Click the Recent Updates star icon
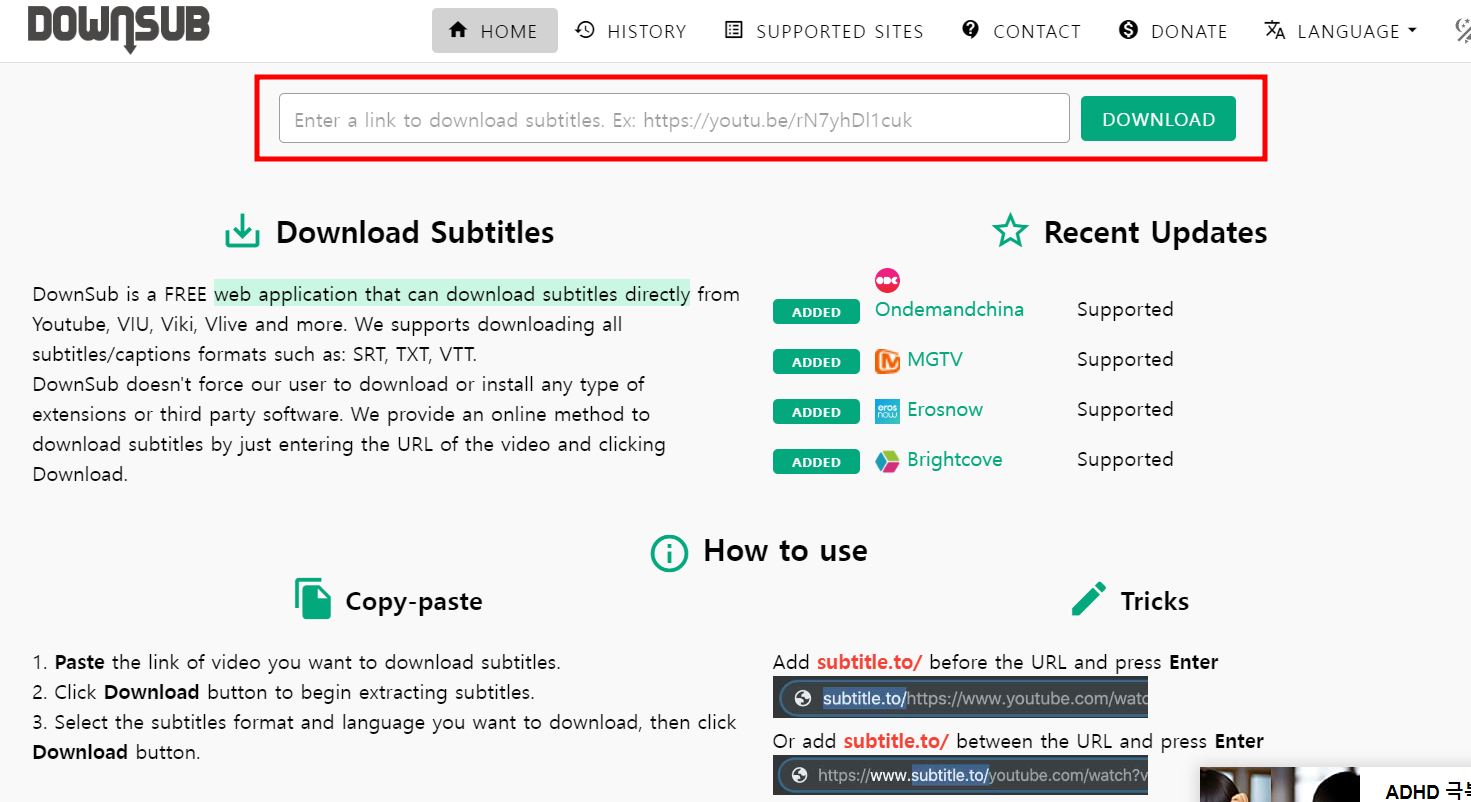The width and height of the screenshot is (1471, 802). 1010,231
